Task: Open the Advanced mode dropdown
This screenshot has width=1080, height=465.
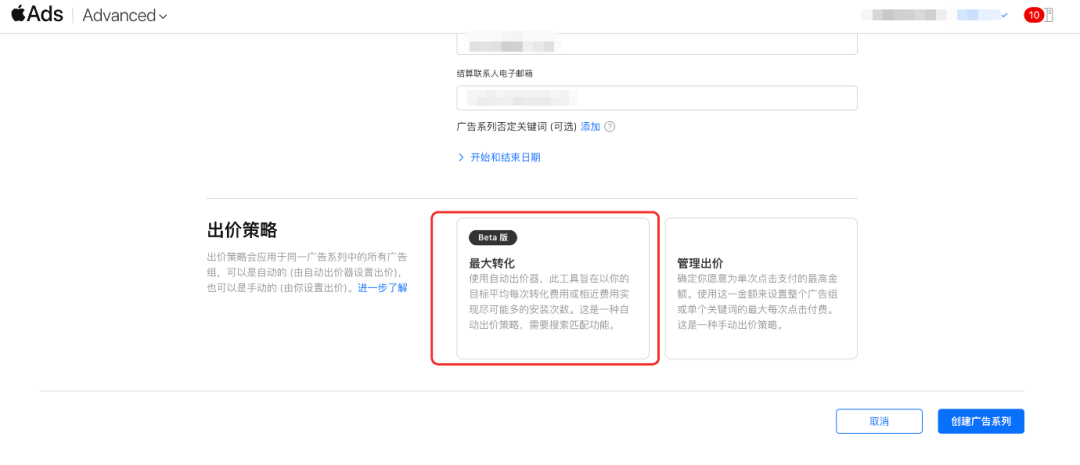Action: (x=125, y=15)
